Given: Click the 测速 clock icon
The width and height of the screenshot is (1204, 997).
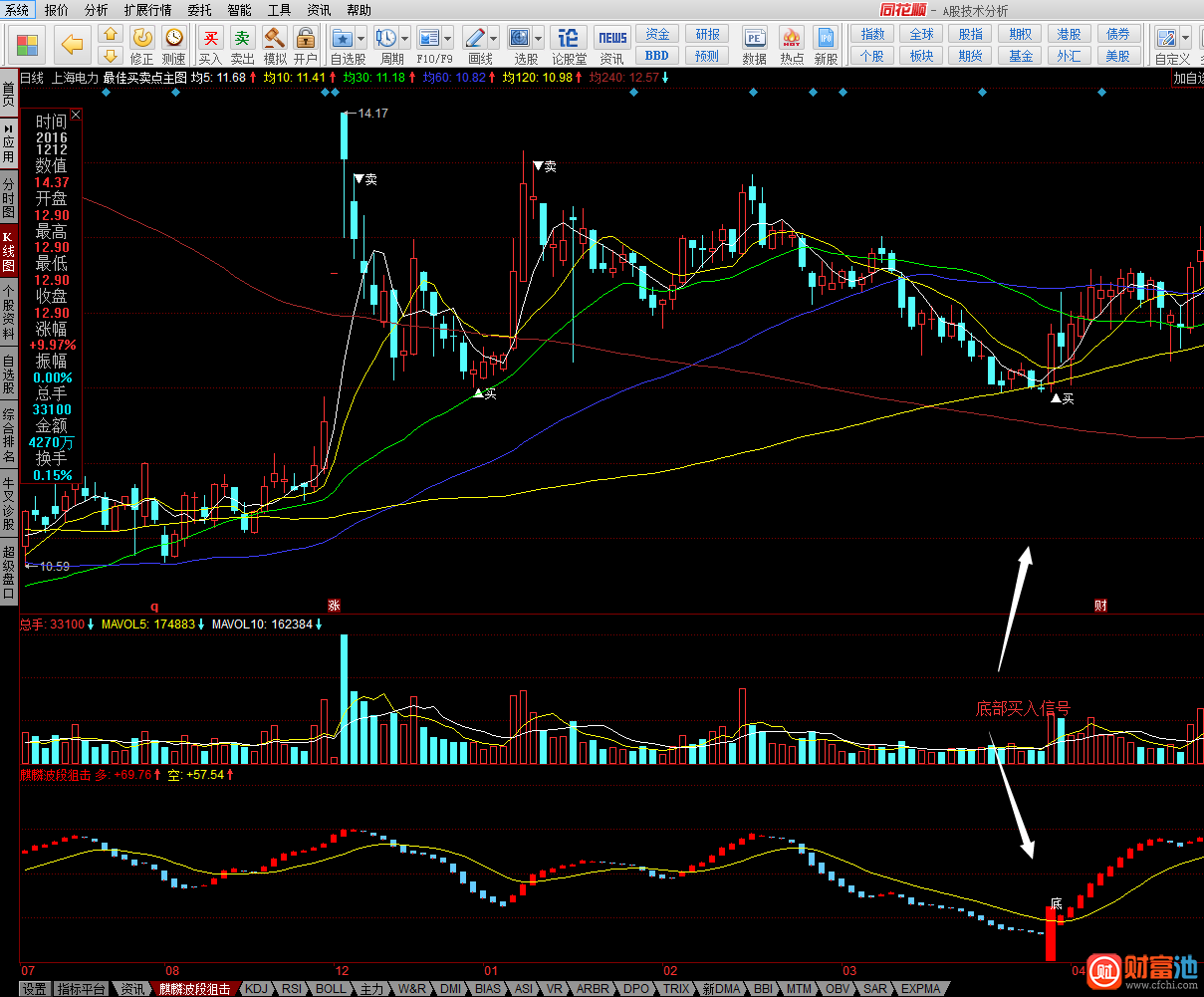Looking at the screenshot, I should [174, 38].
